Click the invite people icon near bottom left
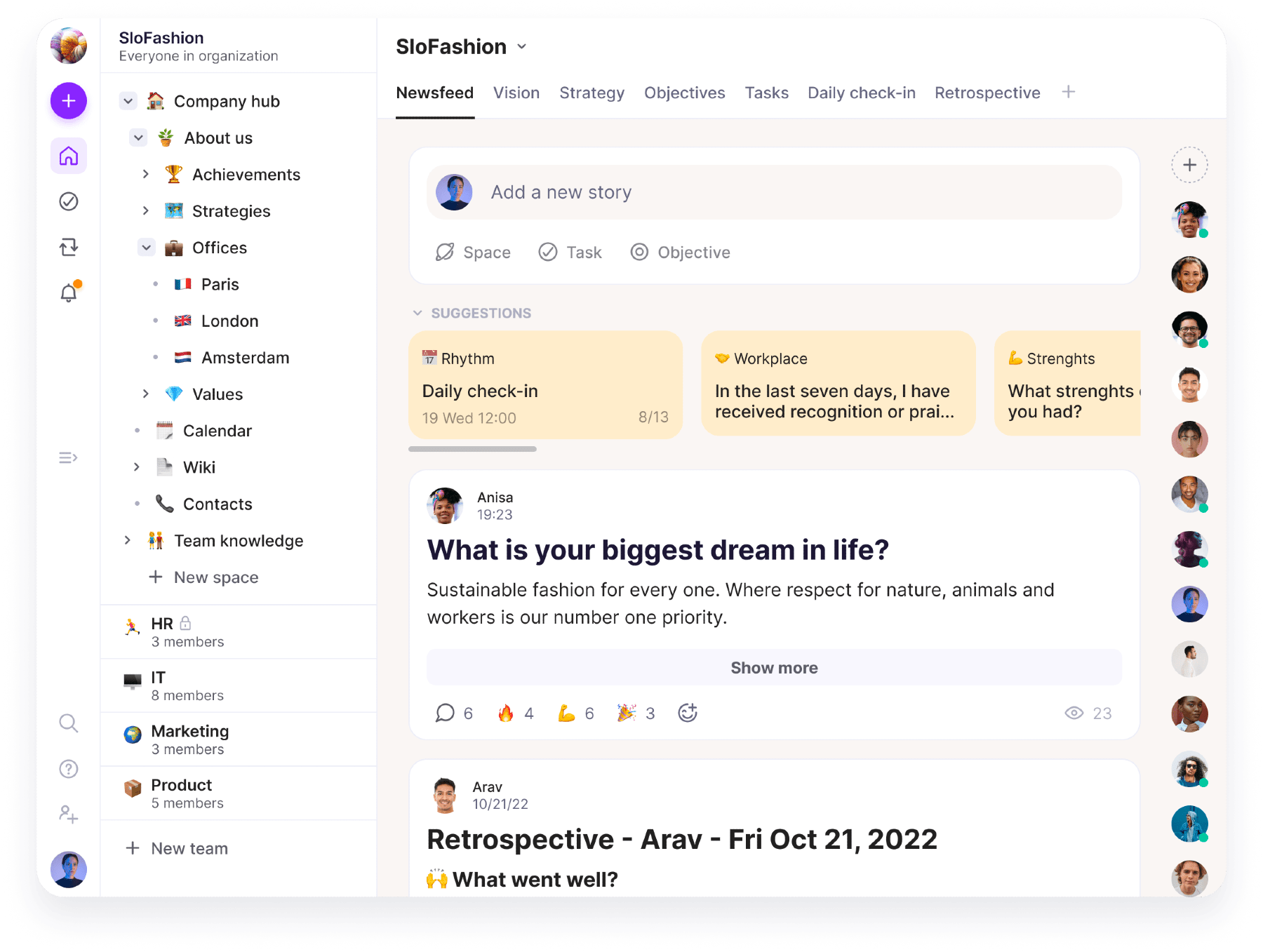This screenshot has height=952, width=1263. tap(68, 814)
